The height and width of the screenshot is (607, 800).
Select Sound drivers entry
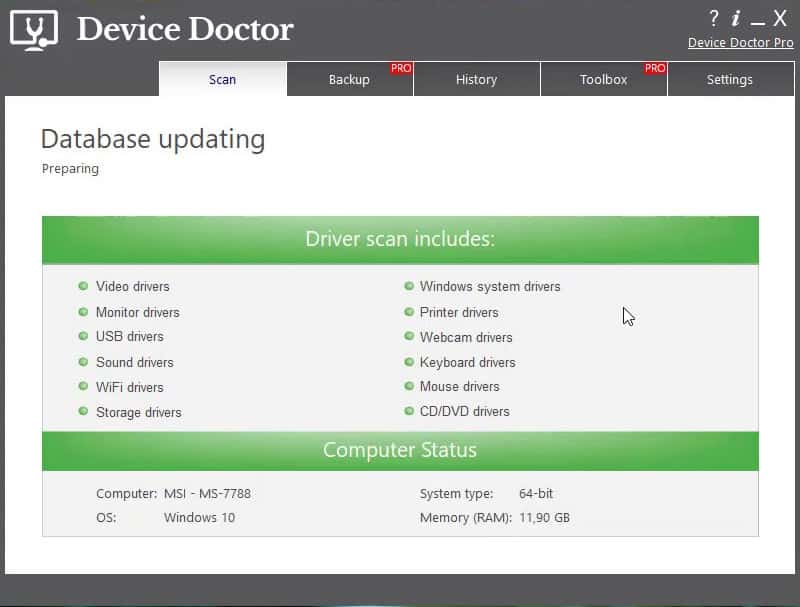tap(135, 362)
